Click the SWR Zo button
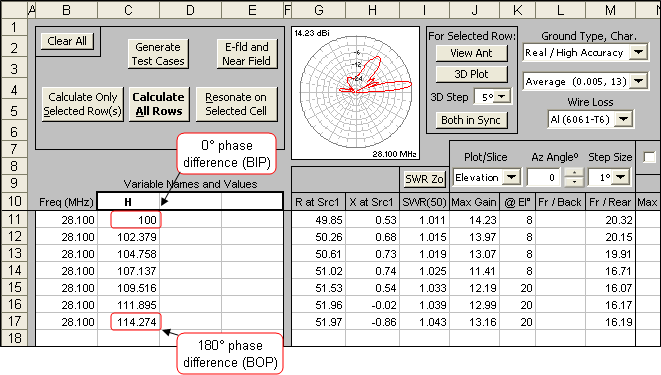Viewport: 661px width, 375px height. pyautogui.click(x=424, y=179)
